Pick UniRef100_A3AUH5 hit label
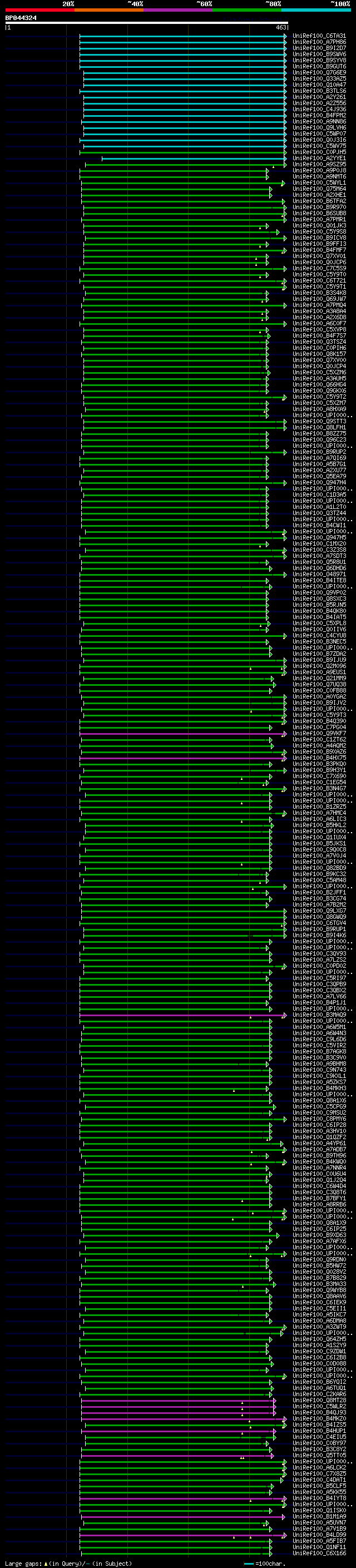The height and width of the screenshot is (1568, 356). (x=319, y=379)
